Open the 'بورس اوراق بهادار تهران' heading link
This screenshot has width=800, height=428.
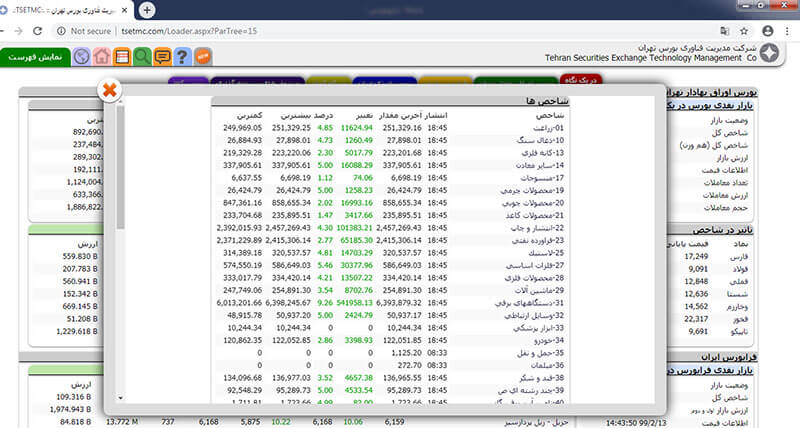pyautogui.click(x=712, y=92)
